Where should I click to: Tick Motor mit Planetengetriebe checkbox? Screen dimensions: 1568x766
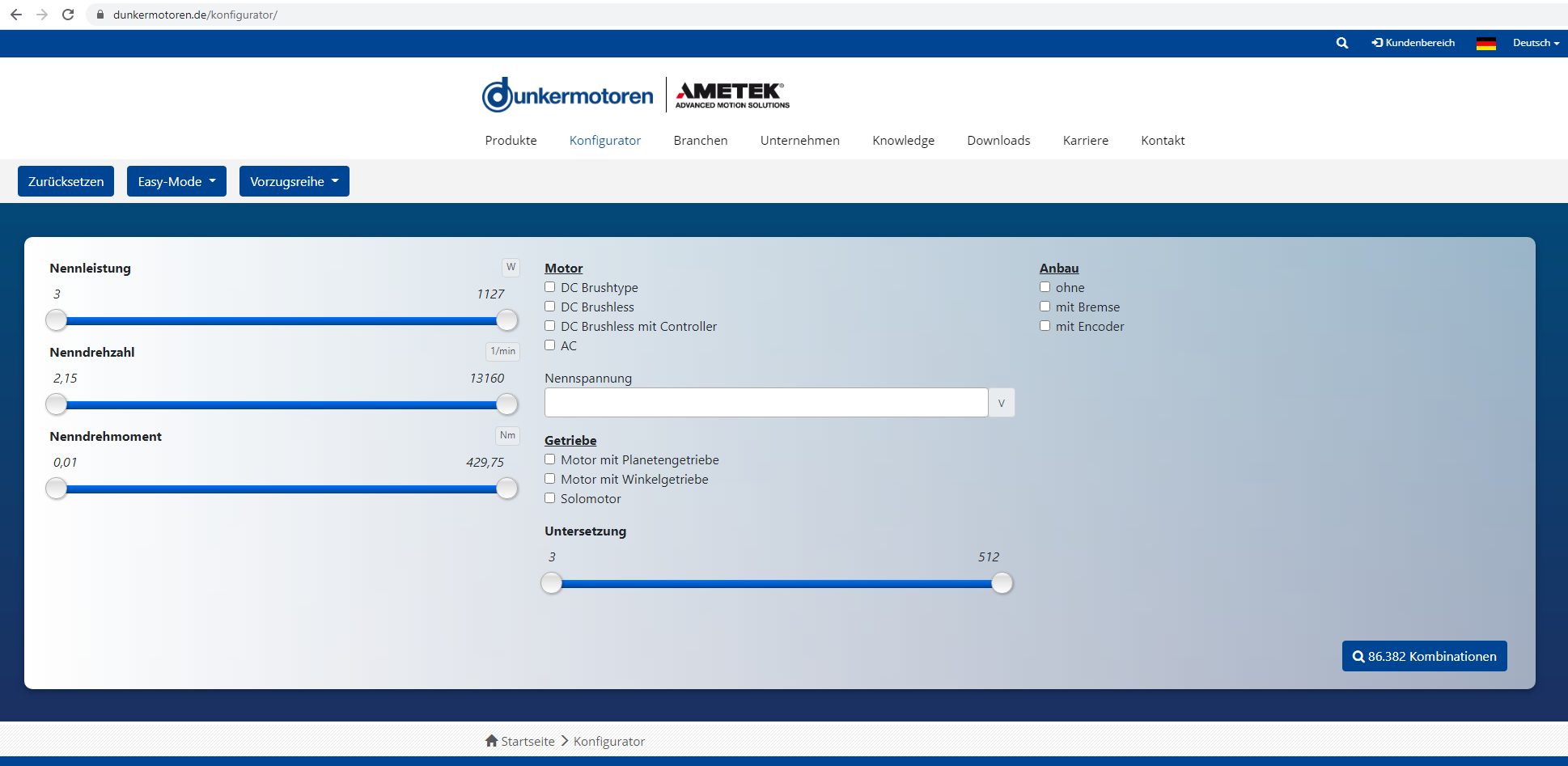(x=550, y=459)
